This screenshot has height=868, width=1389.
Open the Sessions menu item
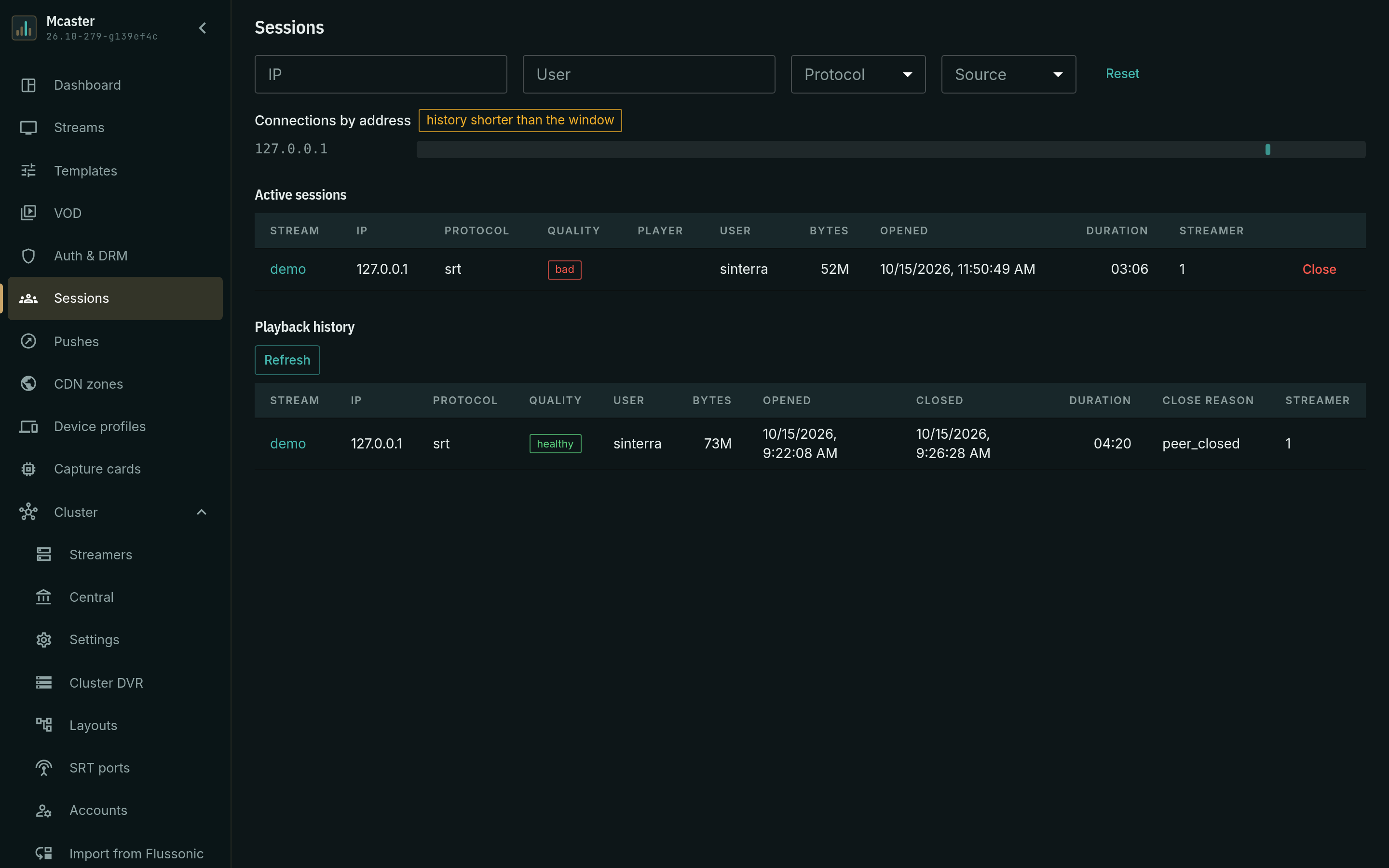point(115,298)
